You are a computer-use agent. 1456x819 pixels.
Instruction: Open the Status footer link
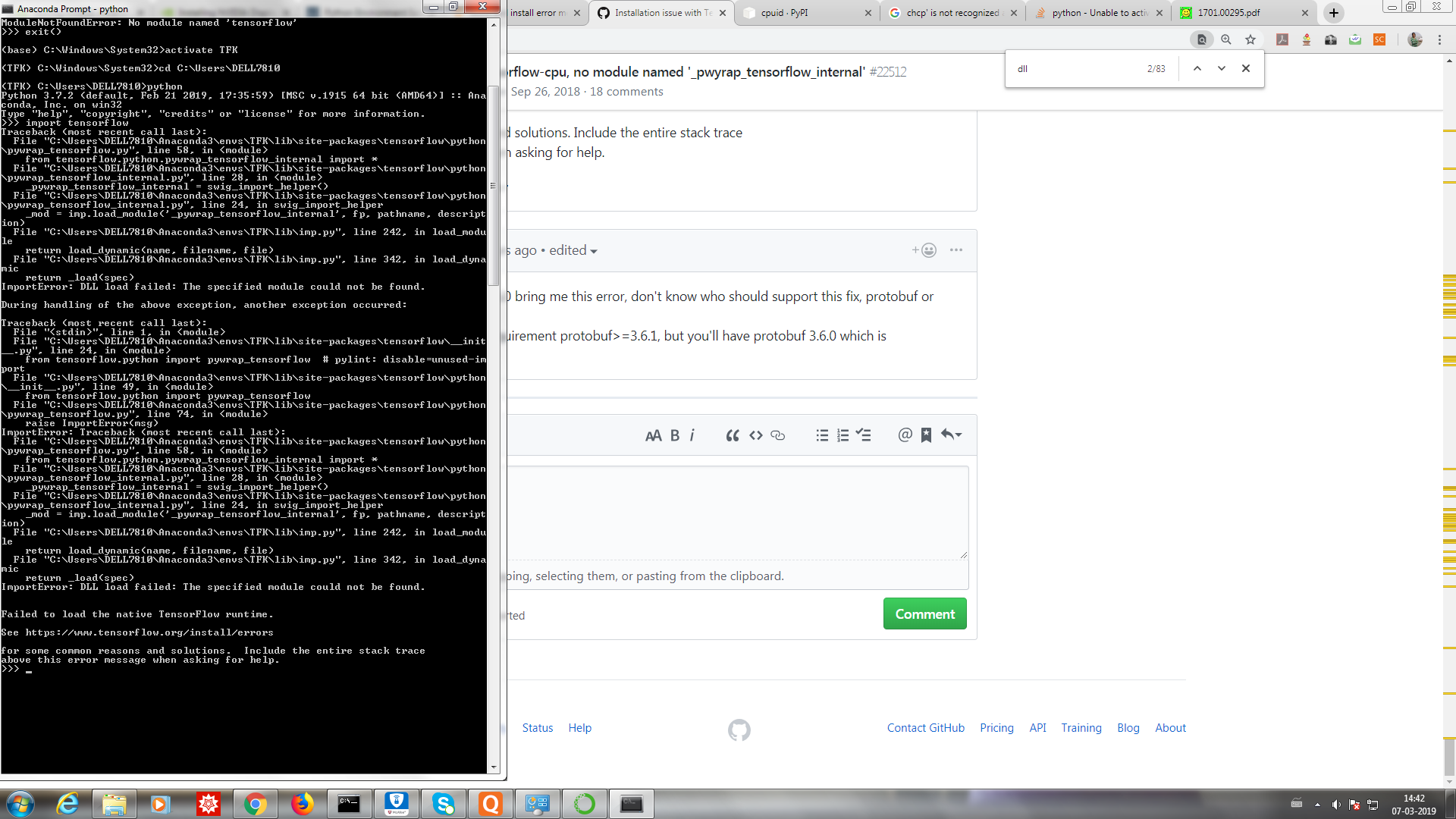[x=538, y=728]
